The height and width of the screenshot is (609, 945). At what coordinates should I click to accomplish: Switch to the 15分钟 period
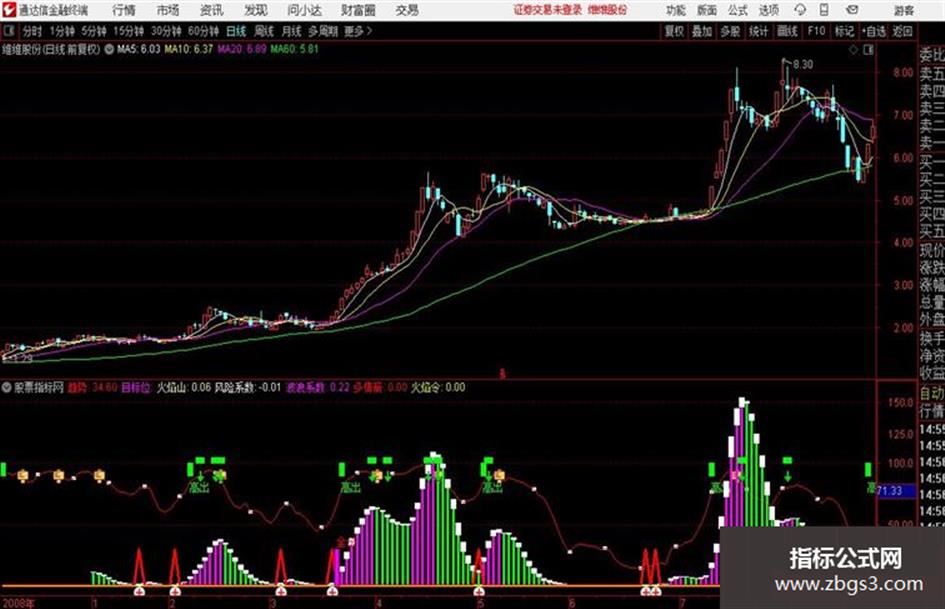(x=128, y=31)
